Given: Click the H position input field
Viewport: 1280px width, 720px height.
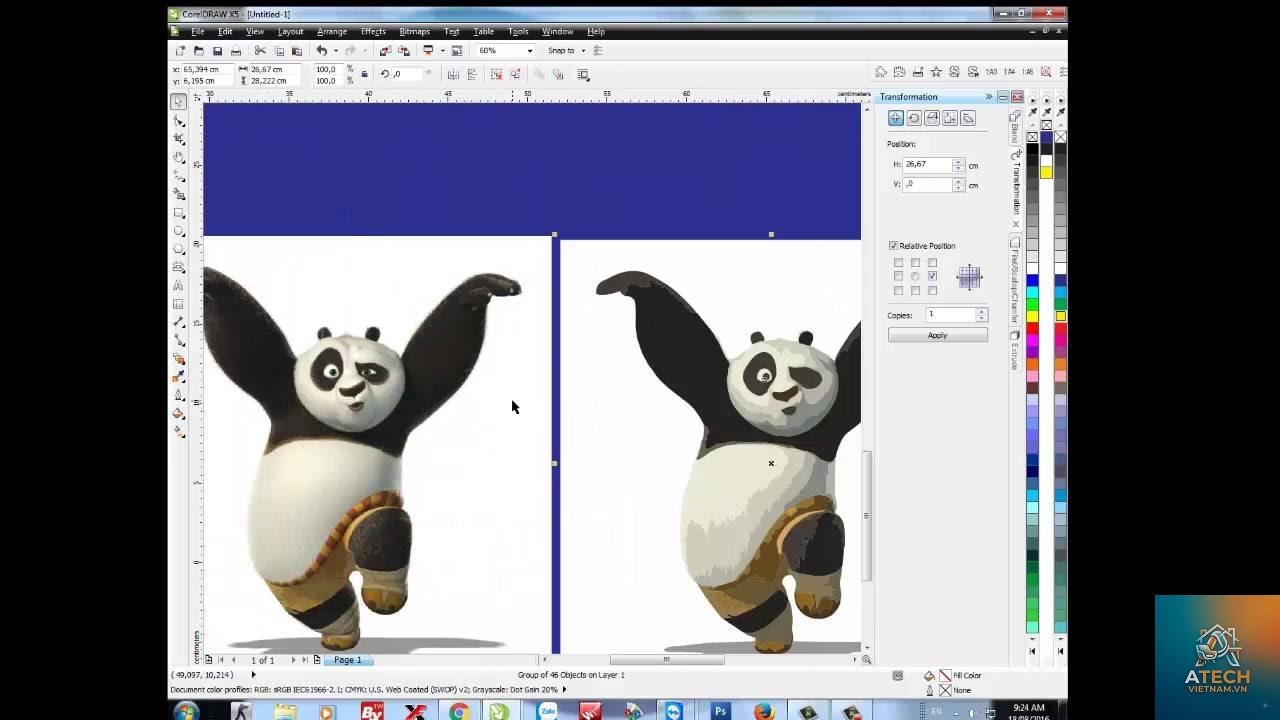Looking at the screenshot, I should click(927, 164).
